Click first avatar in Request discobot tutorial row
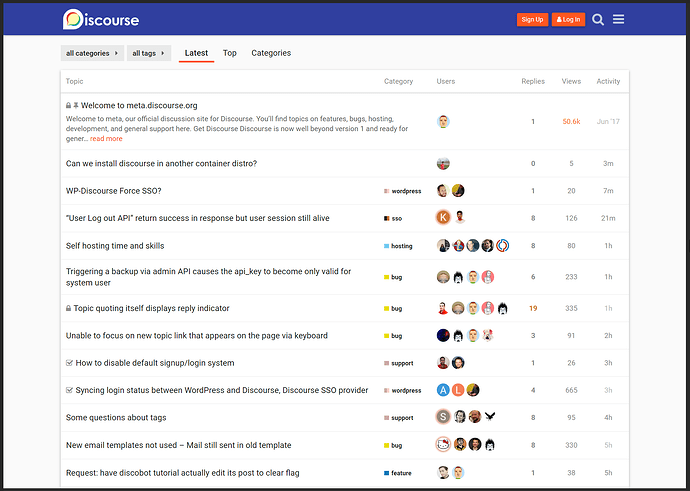This screenshot has height=491, width=690. [x=443, y=473]
